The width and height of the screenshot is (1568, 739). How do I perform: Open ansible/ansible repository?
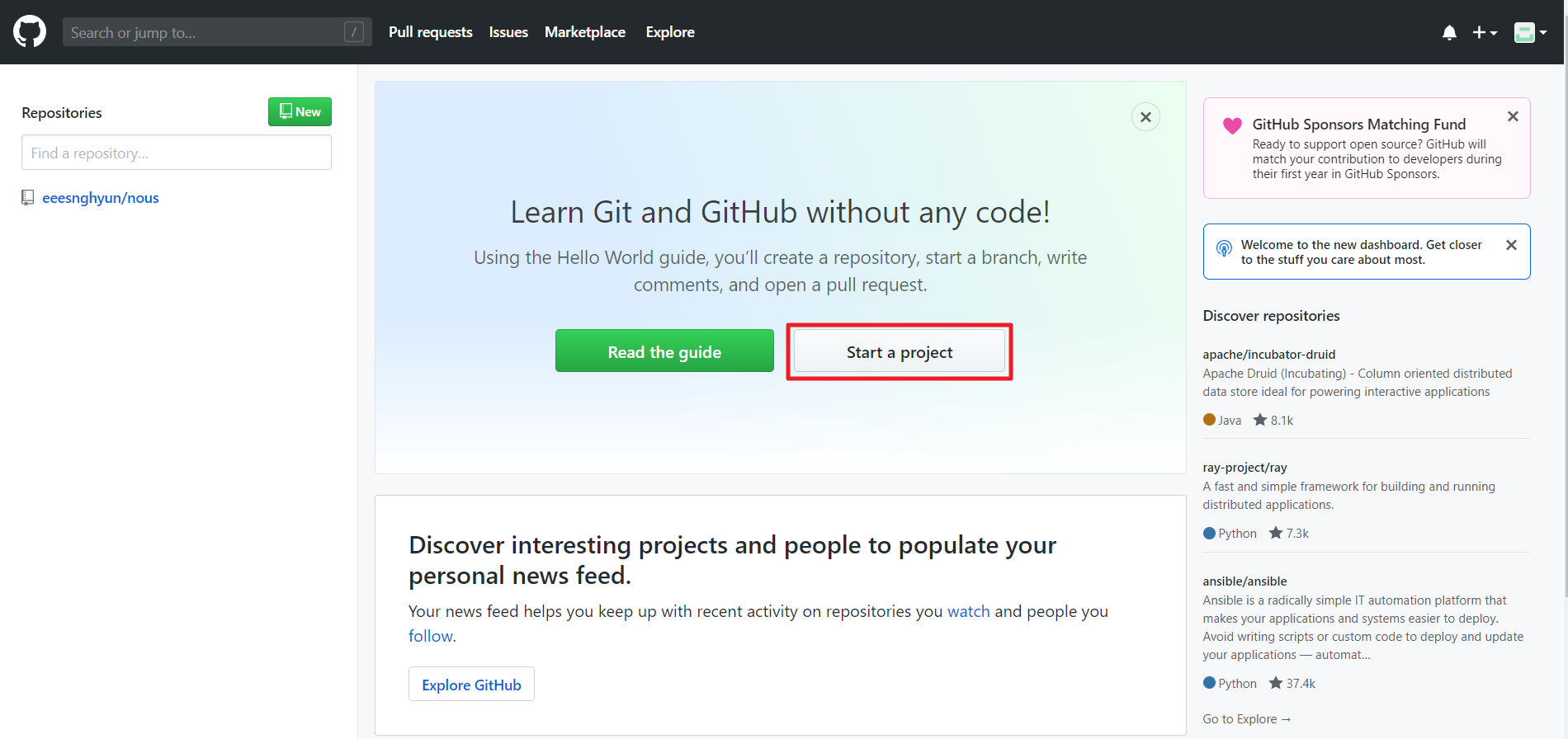(1244, 581)
